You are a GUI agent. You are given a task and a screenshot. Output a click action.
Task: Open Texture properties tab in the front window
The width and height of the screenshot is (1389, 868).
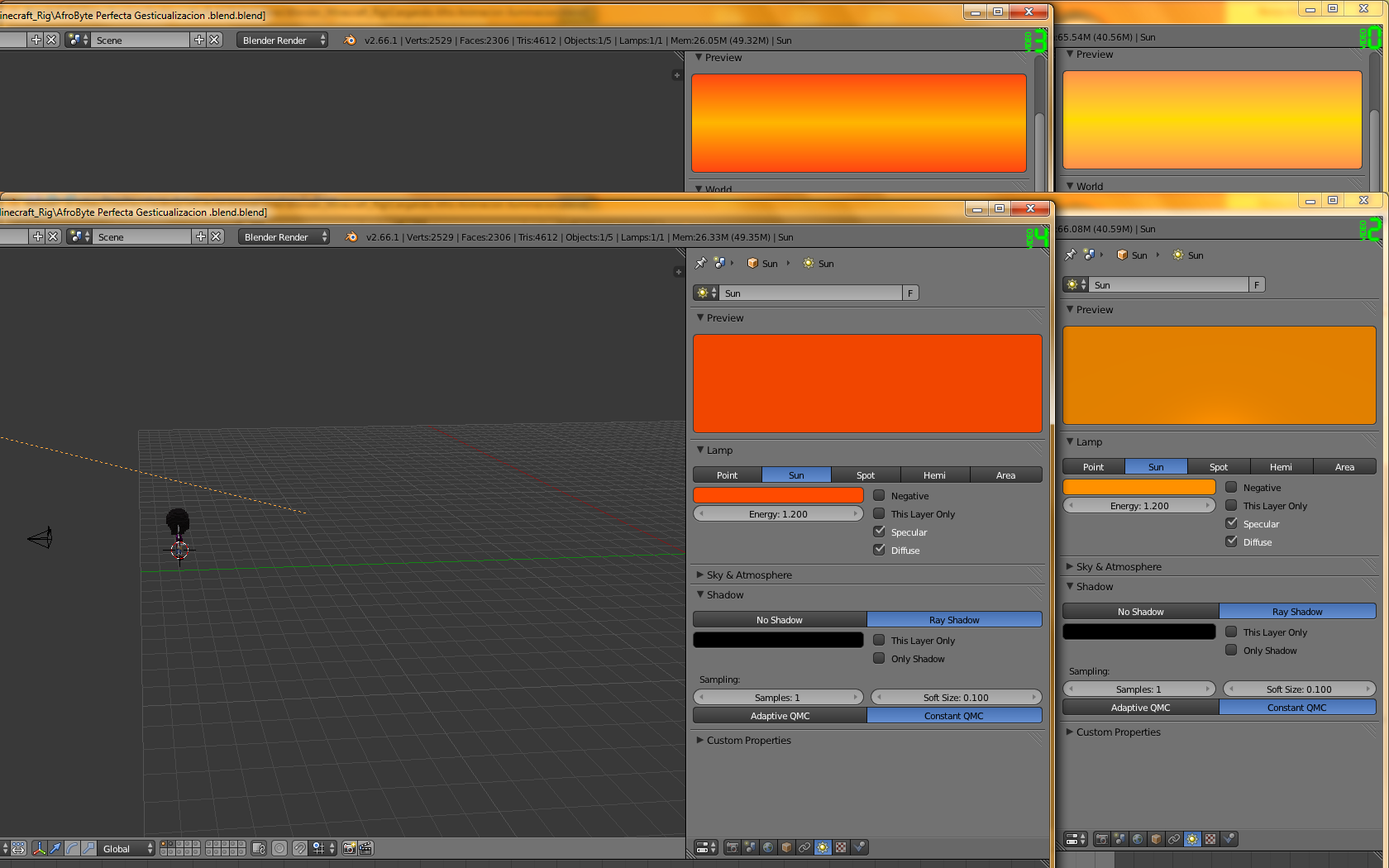tap(841, 847)
